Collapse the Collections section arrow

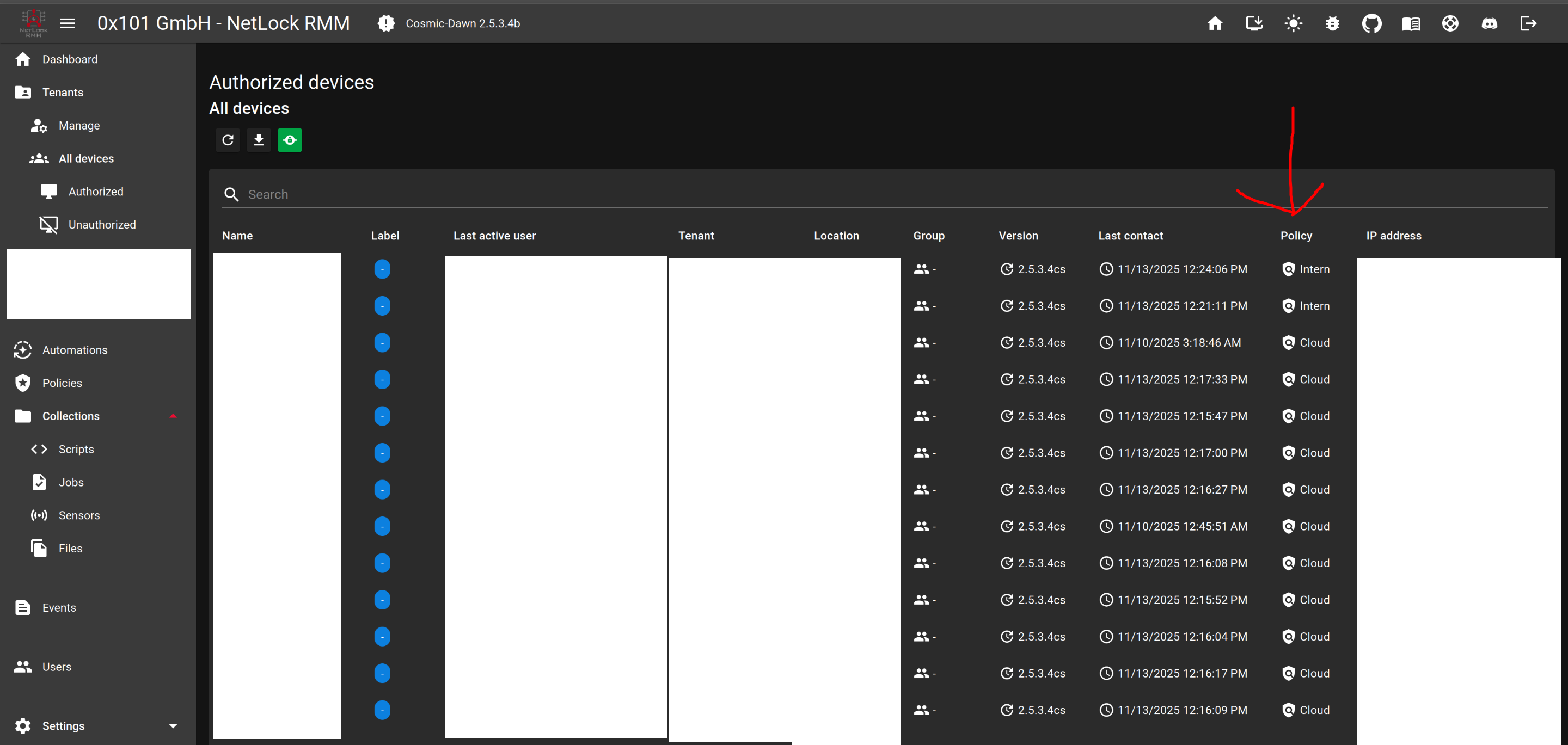pos(173,416)
